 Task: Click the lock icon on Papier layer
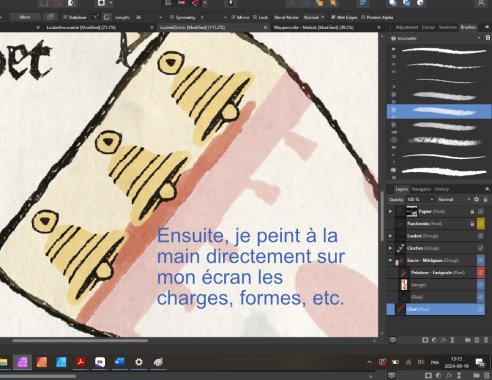click(x=472, y=211)
